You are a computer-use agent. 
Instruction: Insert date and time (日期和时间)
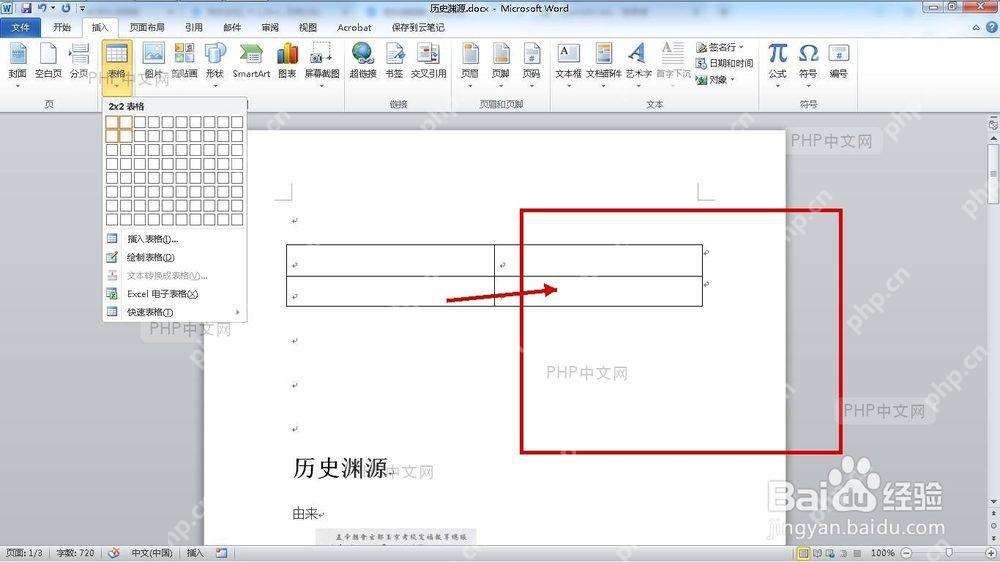724,63
